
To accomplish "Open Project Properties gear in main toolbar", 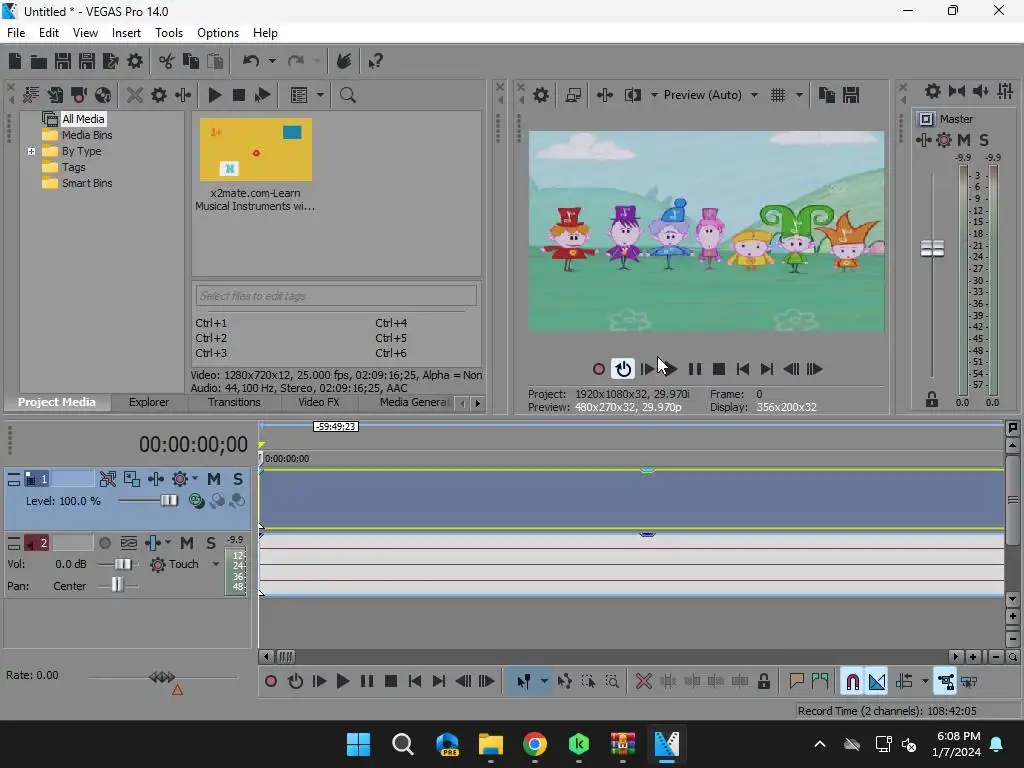I will 135,61.
